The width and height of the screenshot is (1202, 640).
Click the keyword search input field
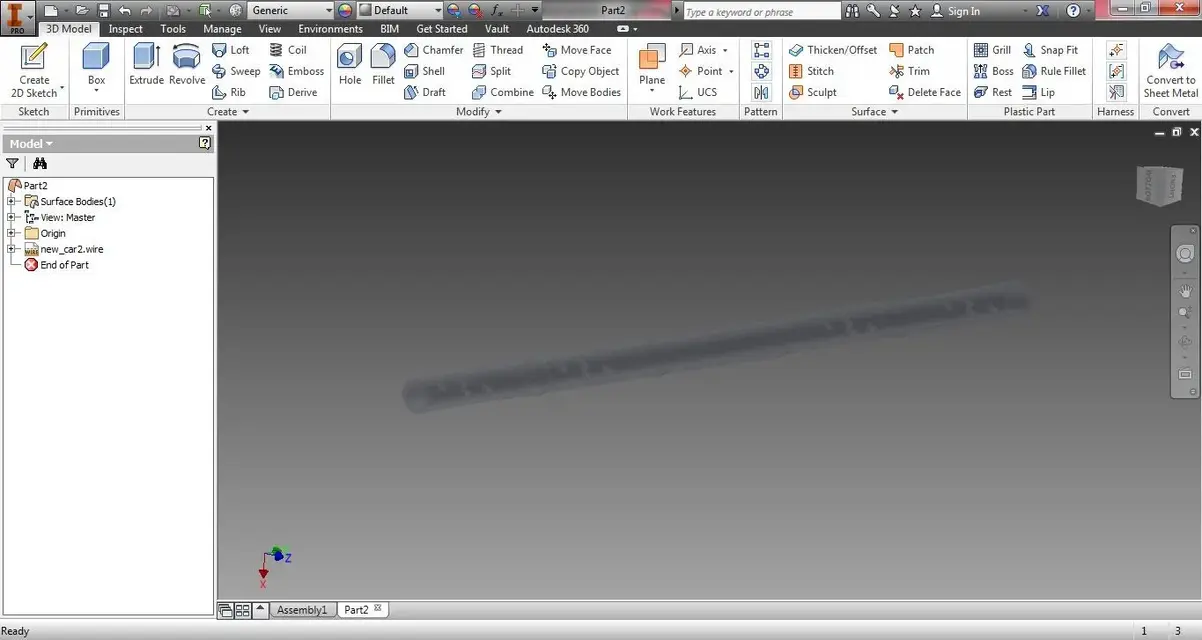pos(762,11)
